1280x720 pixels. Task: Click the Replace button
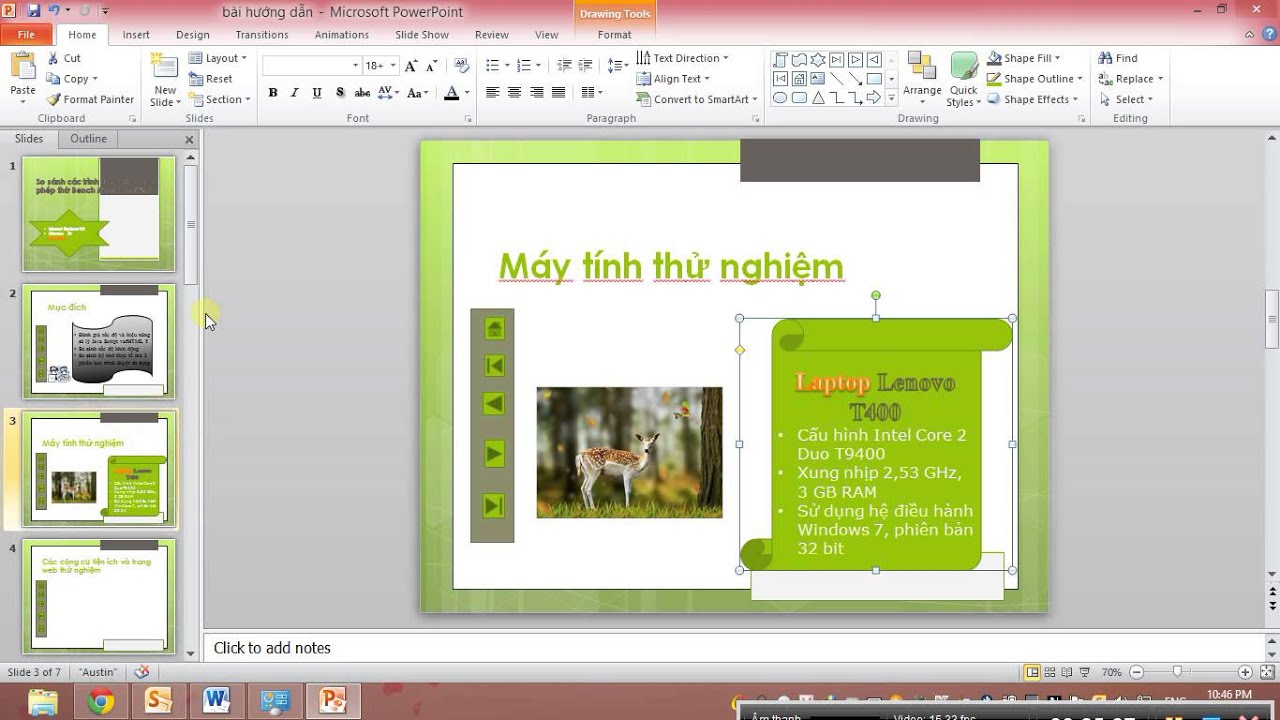[1130, 79]
